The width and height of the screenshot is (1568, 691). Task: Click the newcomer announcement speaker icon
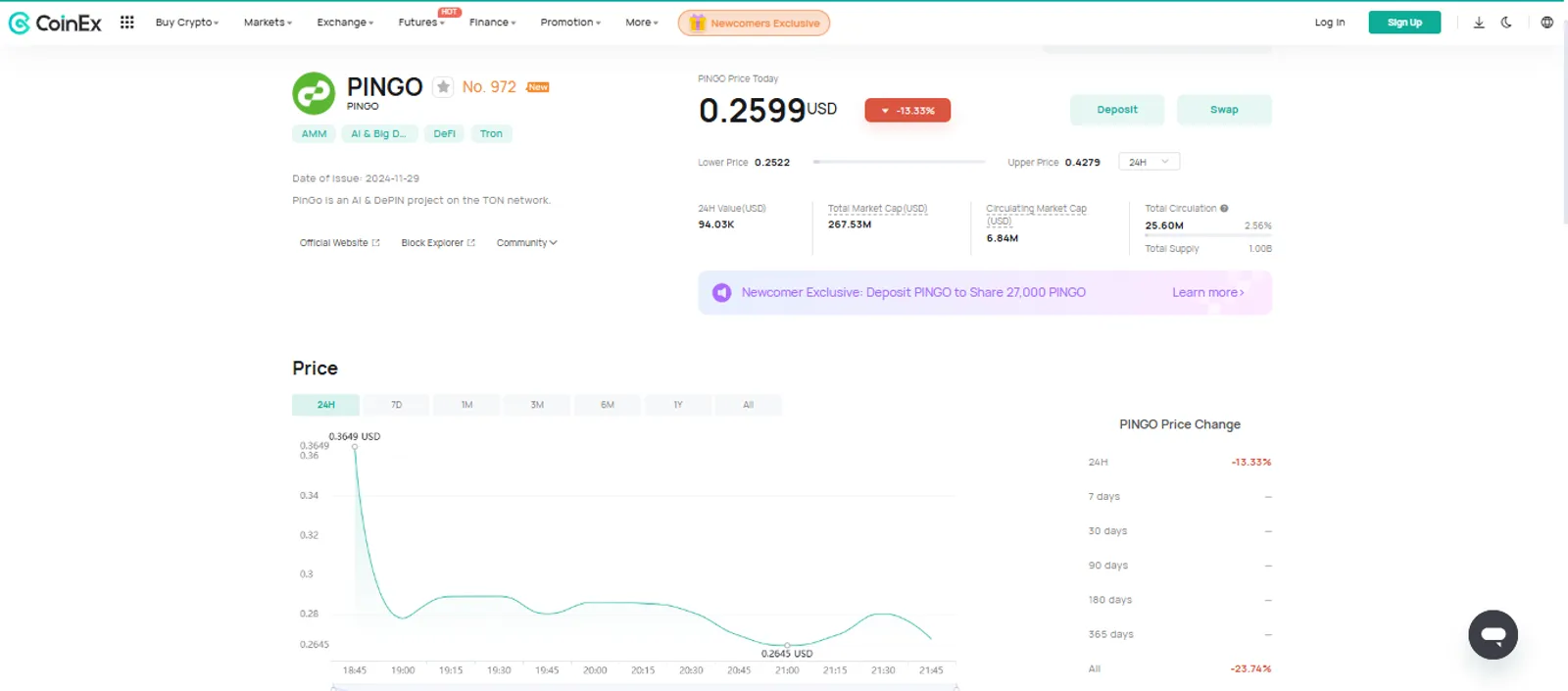[x=721, y=292]
